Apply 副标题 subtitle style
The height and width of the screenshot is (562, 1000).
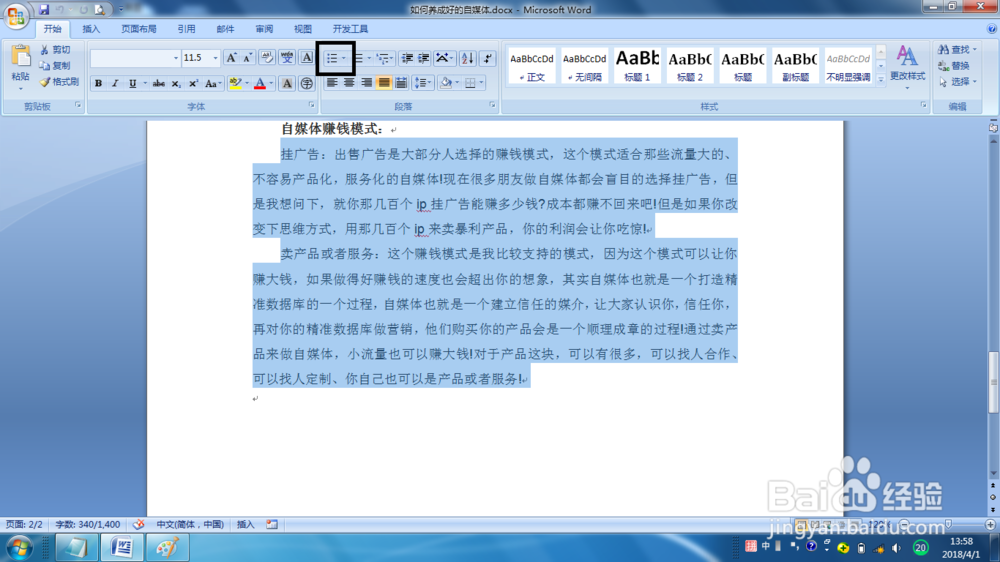(795, 66)
